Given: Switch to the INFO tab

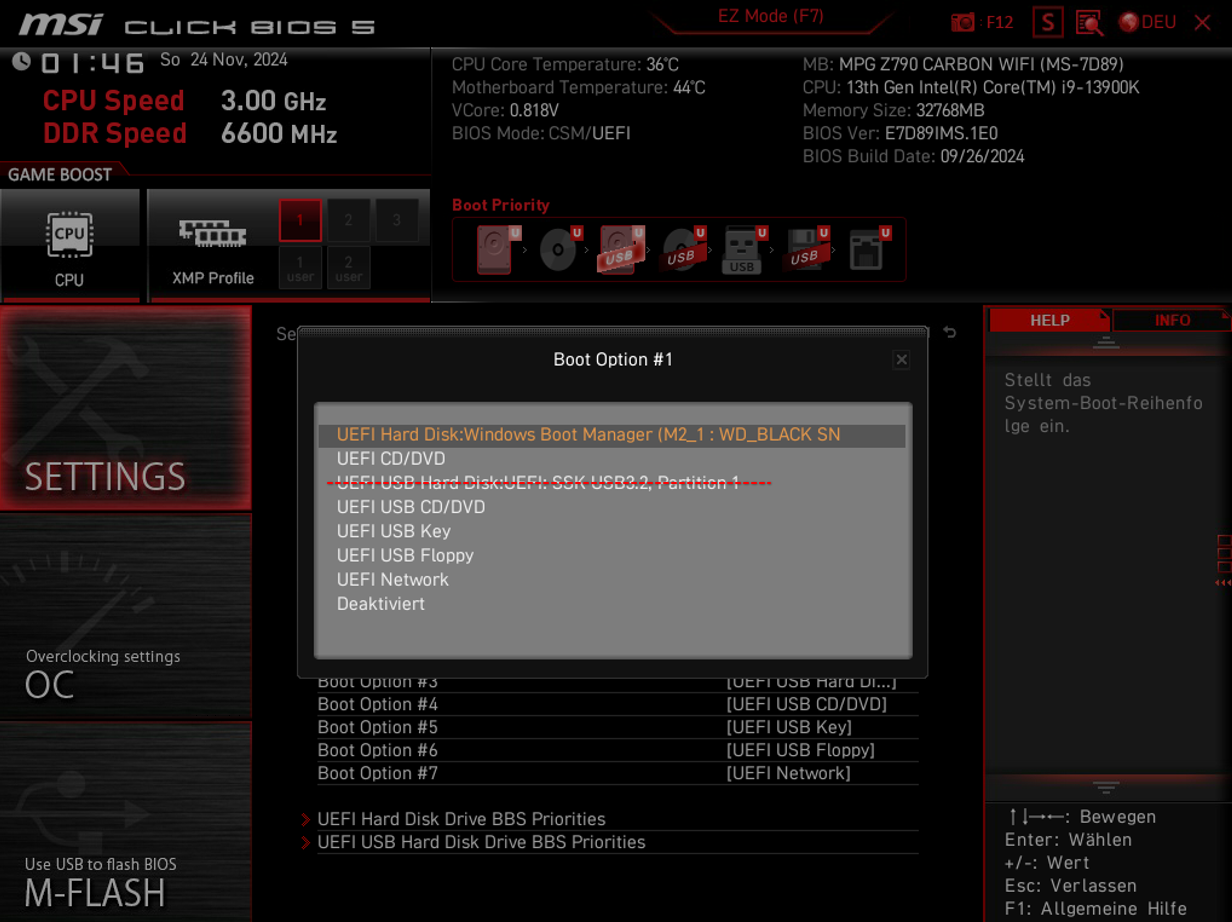Looking at the screenshot, I should click(x=1172, y=320).
